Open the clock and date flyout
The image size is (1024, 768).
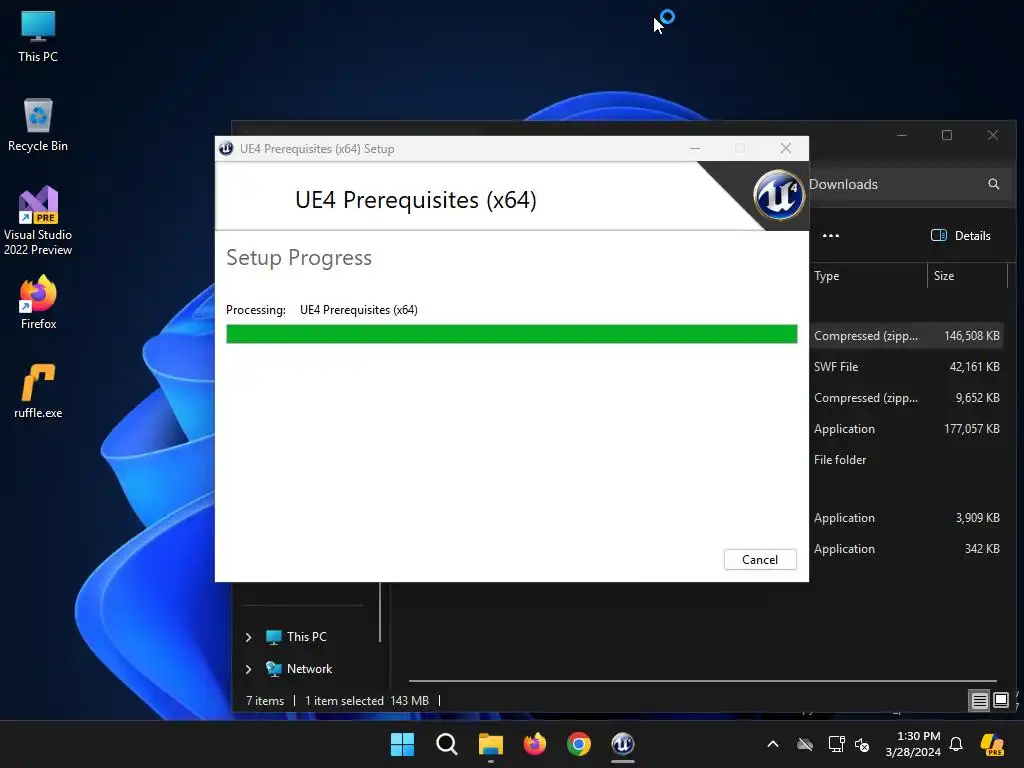click(x=913, y=744)
